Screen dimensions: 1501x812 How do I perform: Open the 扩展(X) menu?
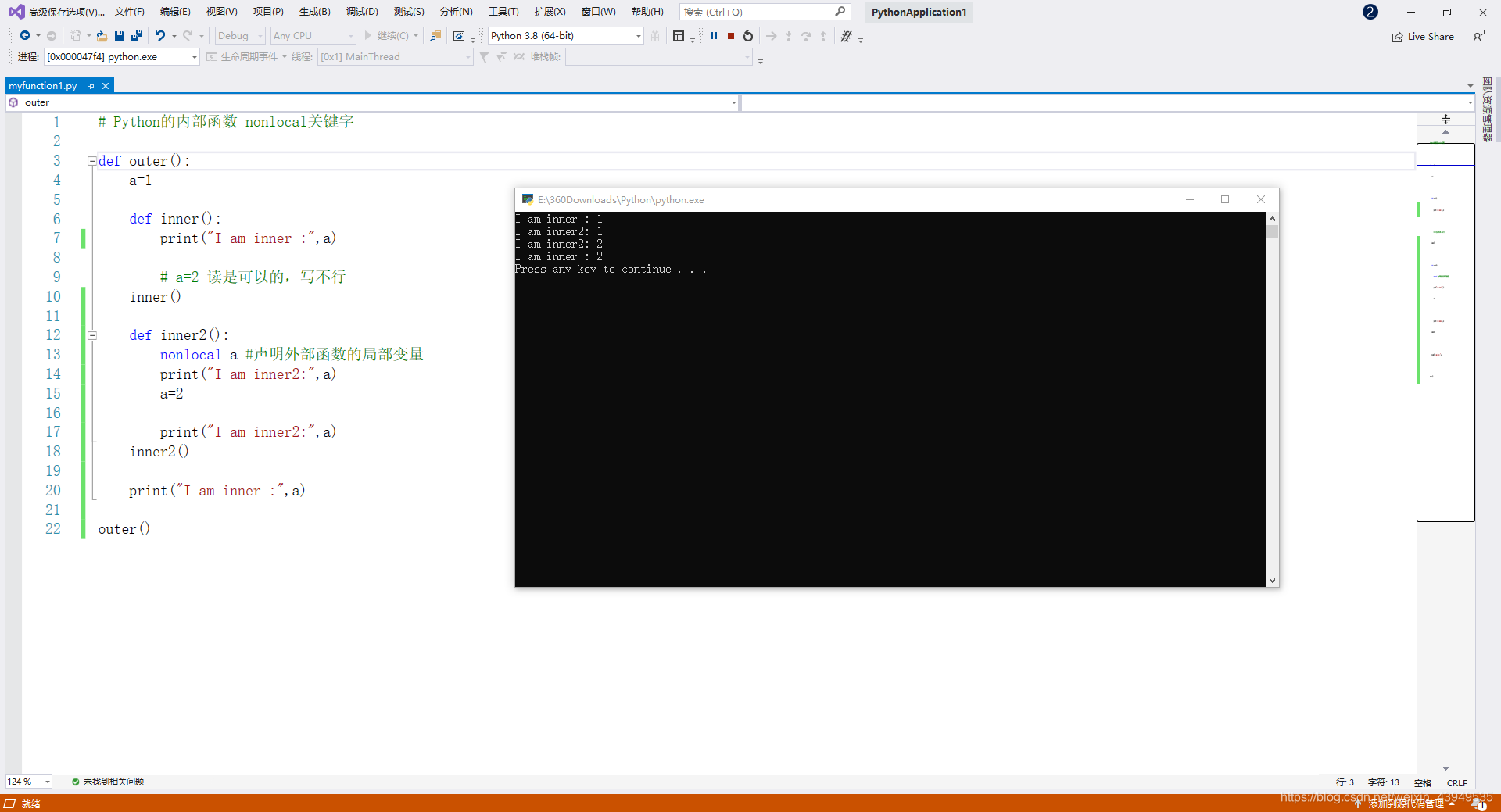550,12
